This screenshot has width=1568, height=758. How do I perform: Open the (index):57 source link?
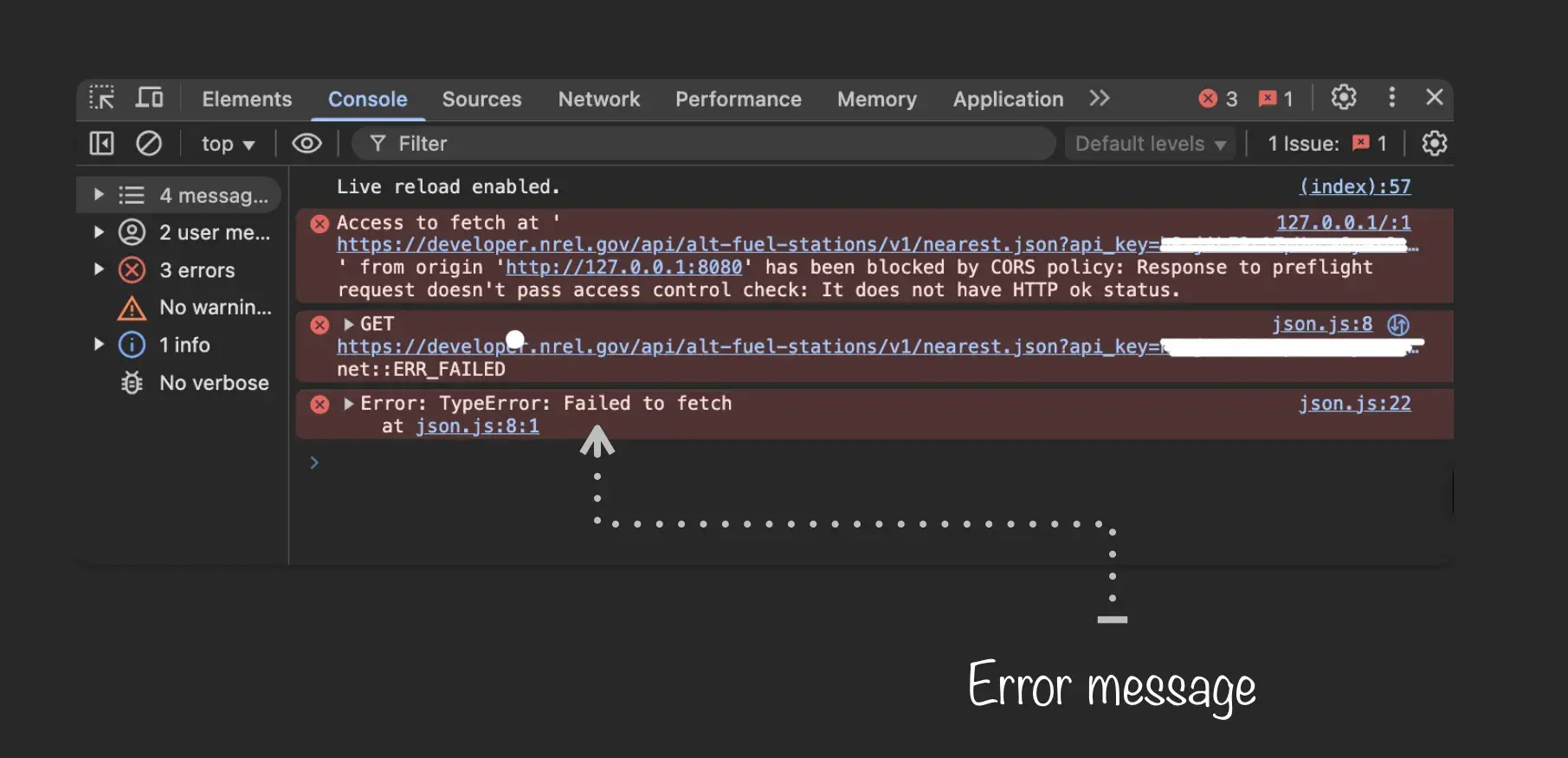pos(1354,186)
